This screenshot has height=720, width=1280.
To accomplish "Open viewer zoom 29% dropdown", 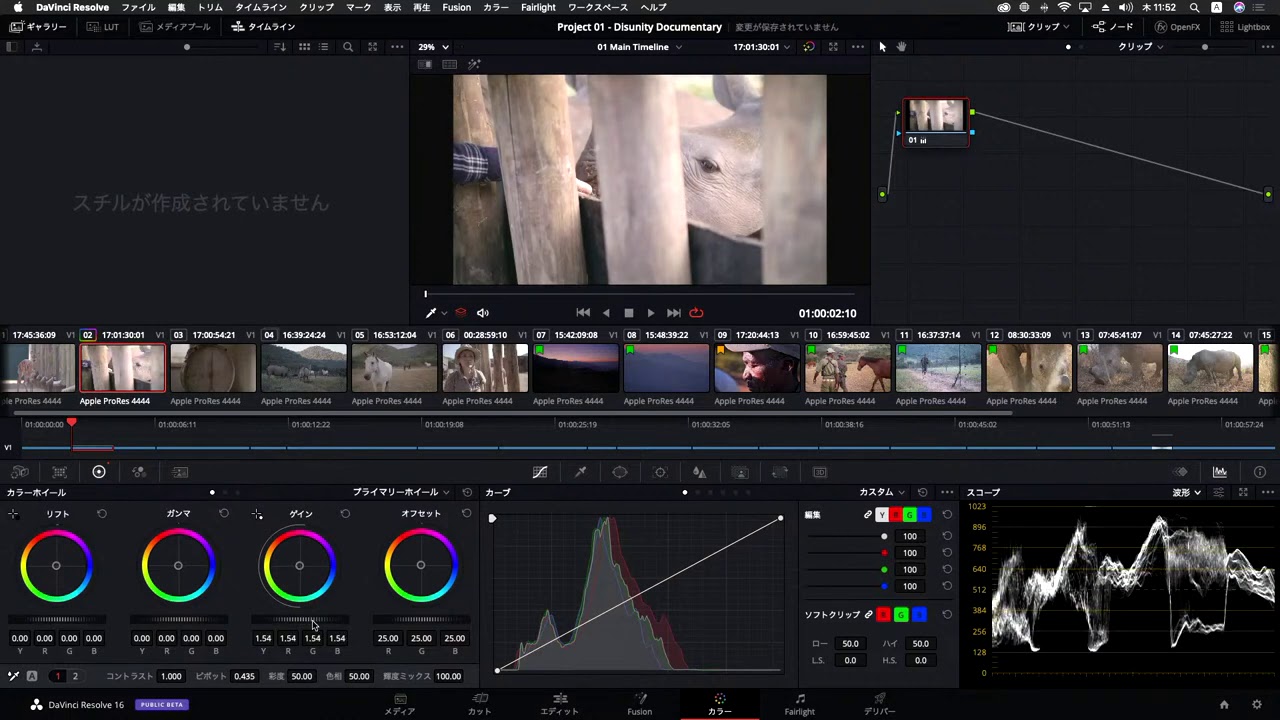I will pos(434,47).
